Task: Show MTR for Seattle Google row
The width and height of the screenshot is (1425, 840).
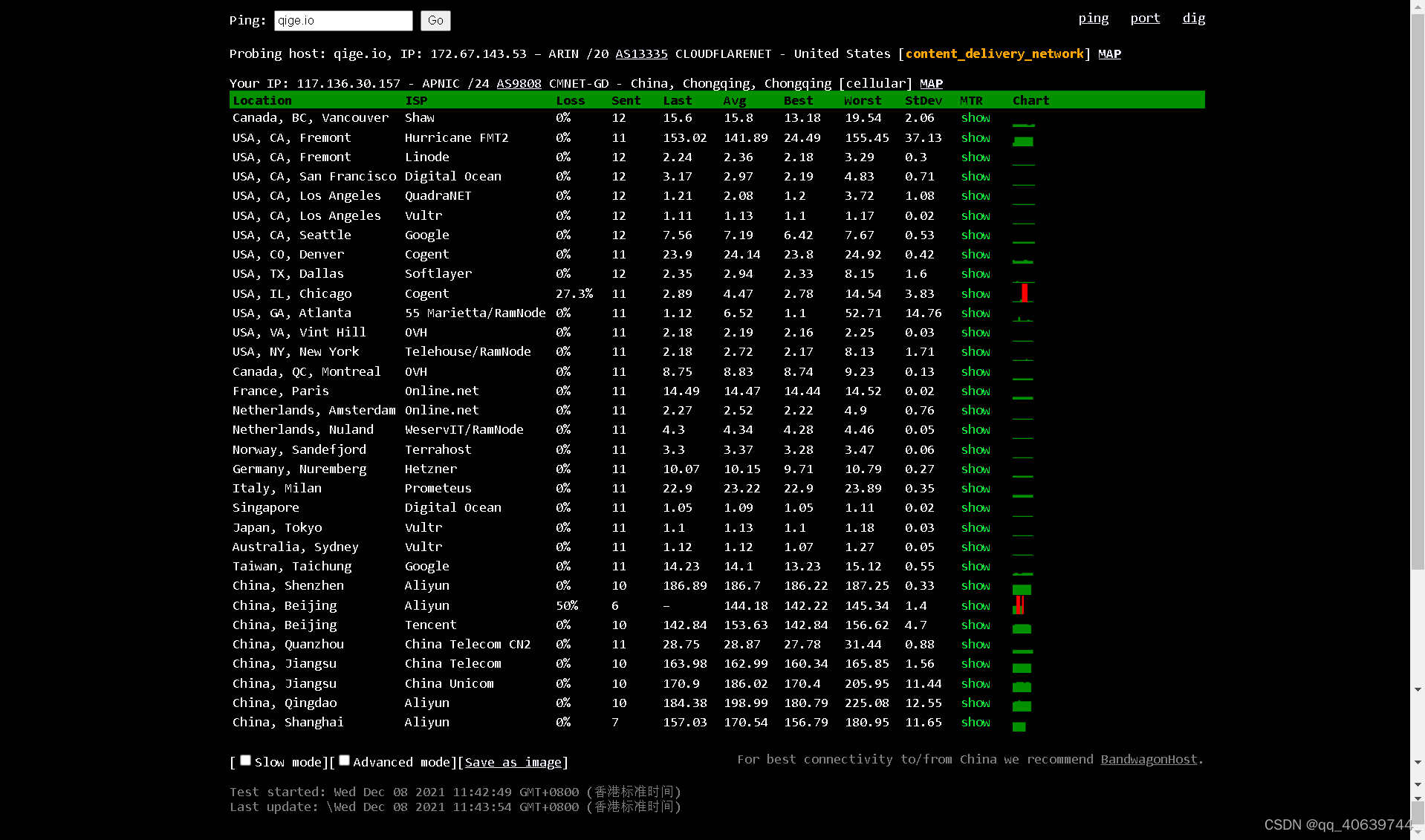Action: pos(976,235)
